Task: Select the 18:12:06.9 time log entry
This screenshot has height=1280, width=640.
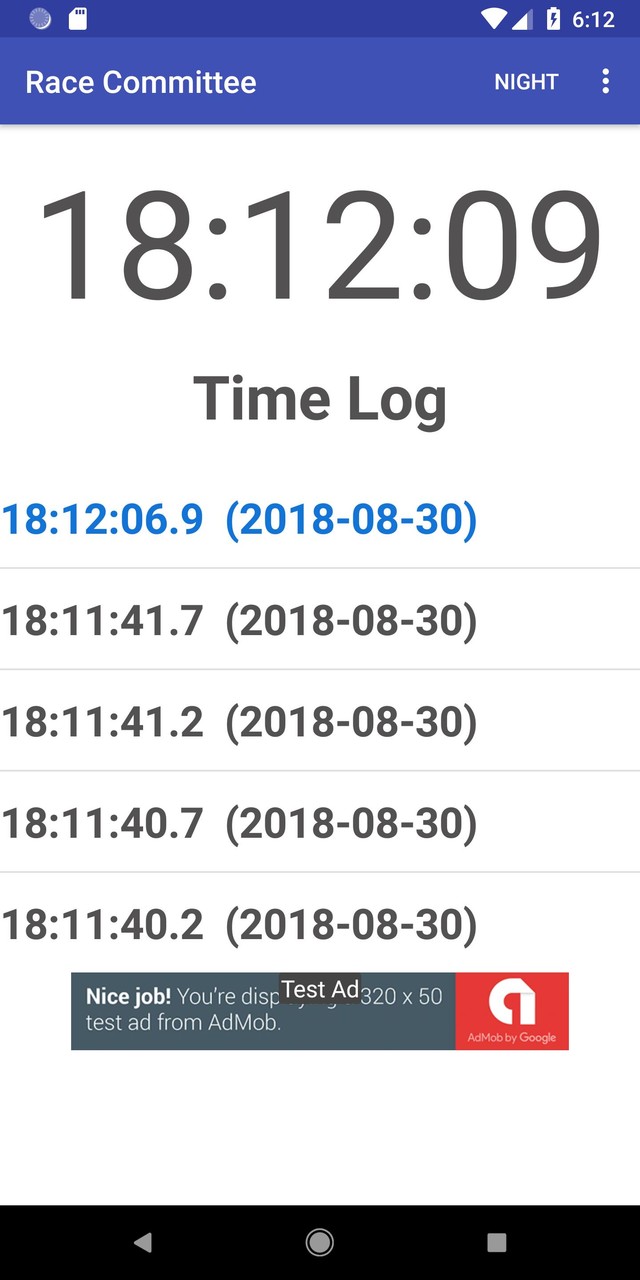Action: (x=240, y=519)
